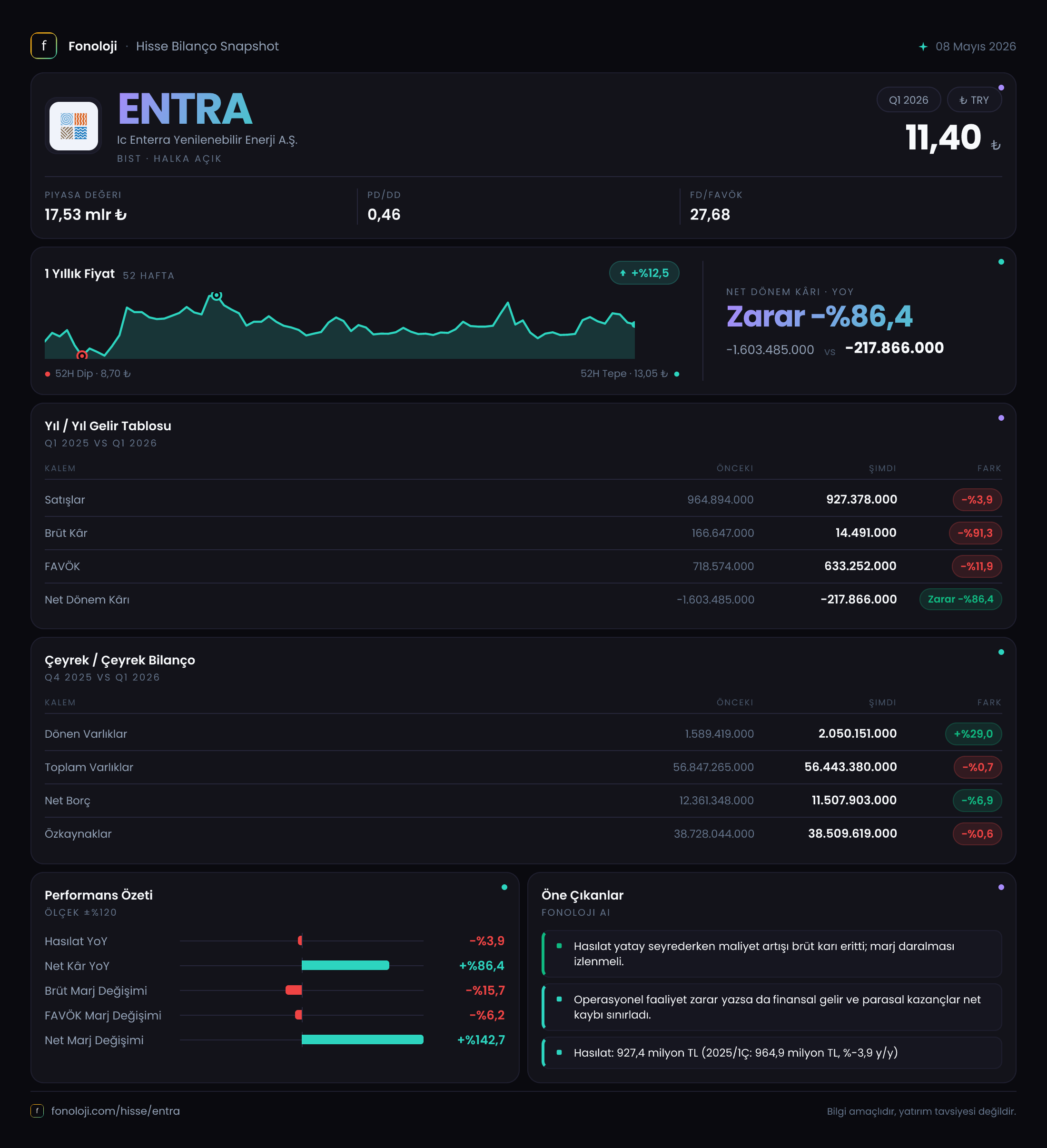Click the highlight starting Hasılat: 927,4 milyon
This screenshot has width=1047, height=1148.
[771, 1053]
